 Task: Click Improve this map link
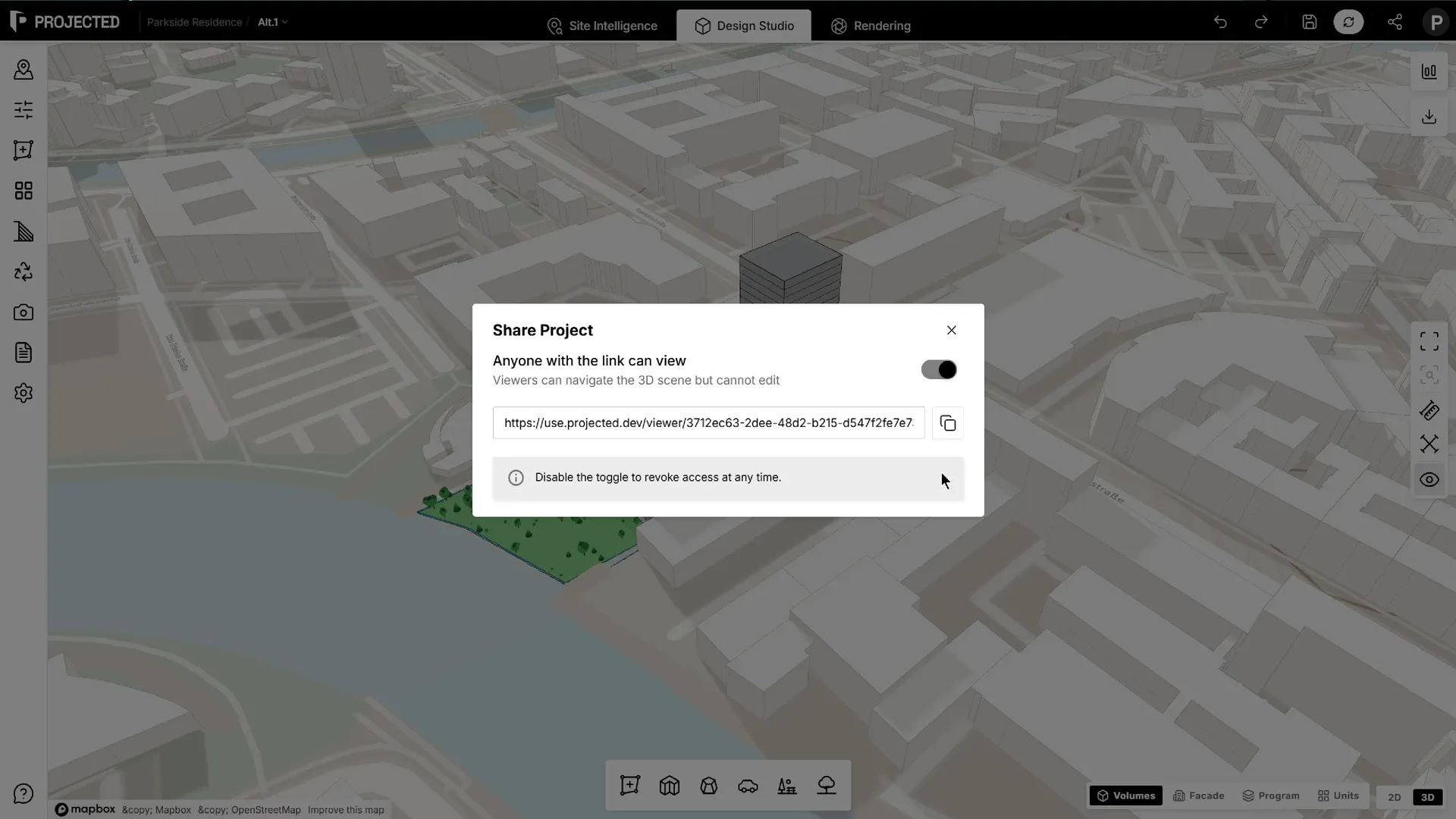[x=346, y=810]
